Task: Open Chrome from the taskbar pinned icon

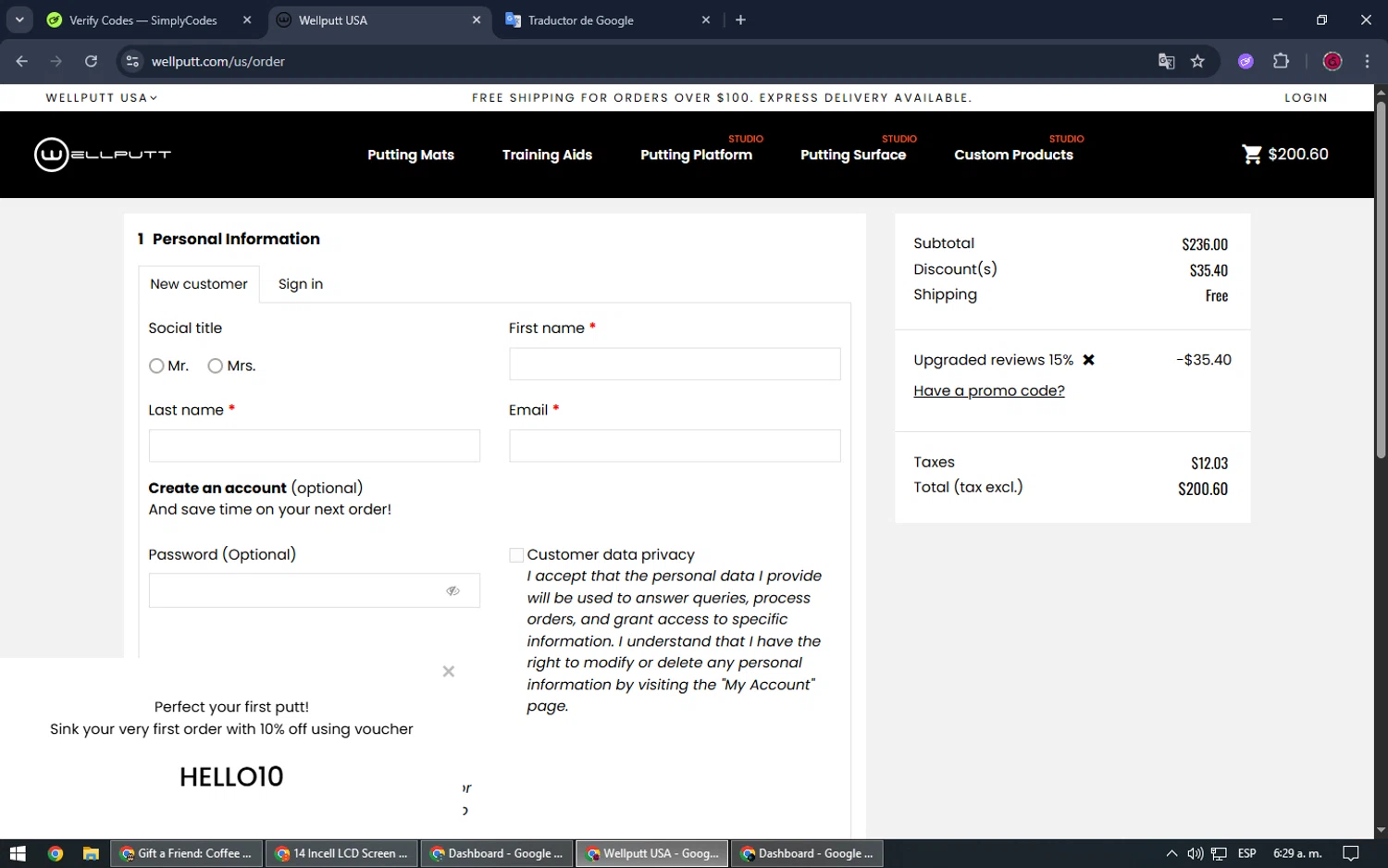Action: click(56, 853)
